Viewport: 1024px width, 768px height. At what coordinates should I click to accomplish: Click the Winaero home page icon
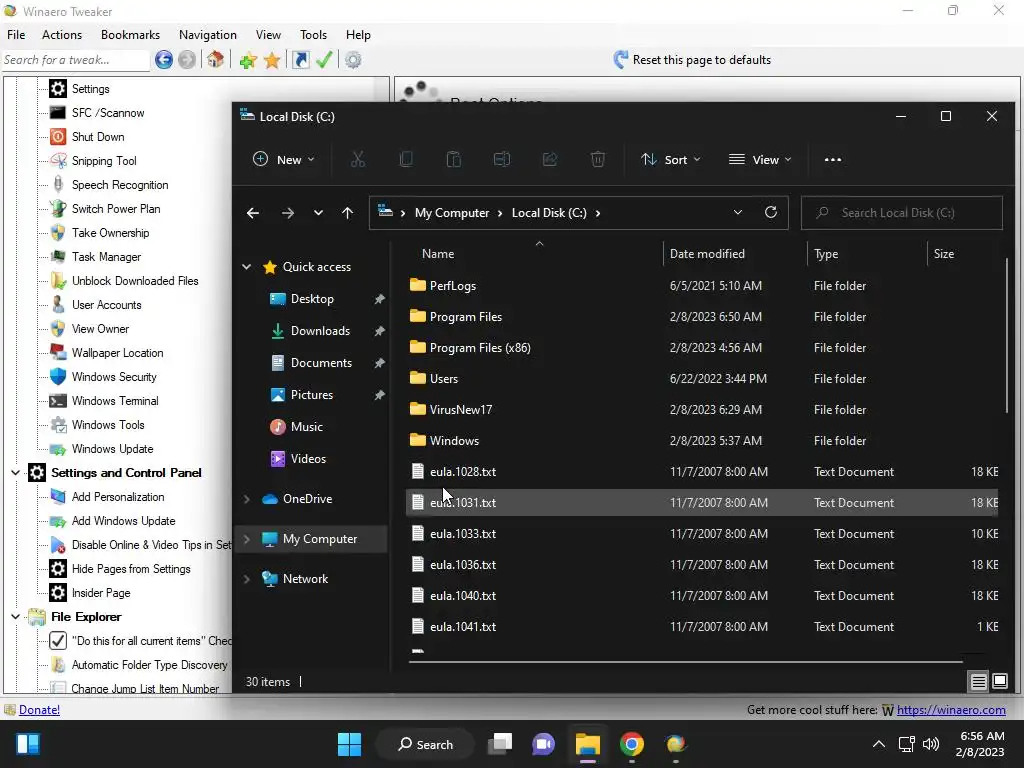click(216, 60)
